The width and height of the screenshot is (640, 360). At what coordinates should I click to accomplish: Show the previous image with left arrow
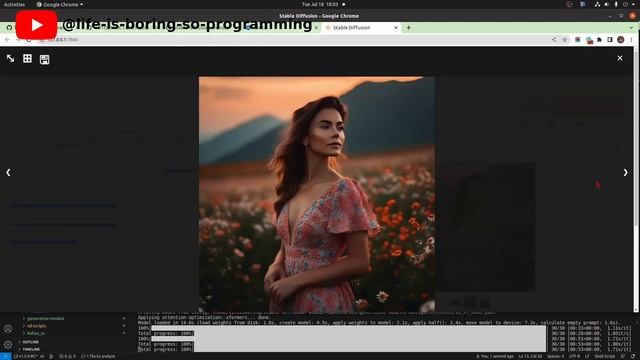coord(8,173)
